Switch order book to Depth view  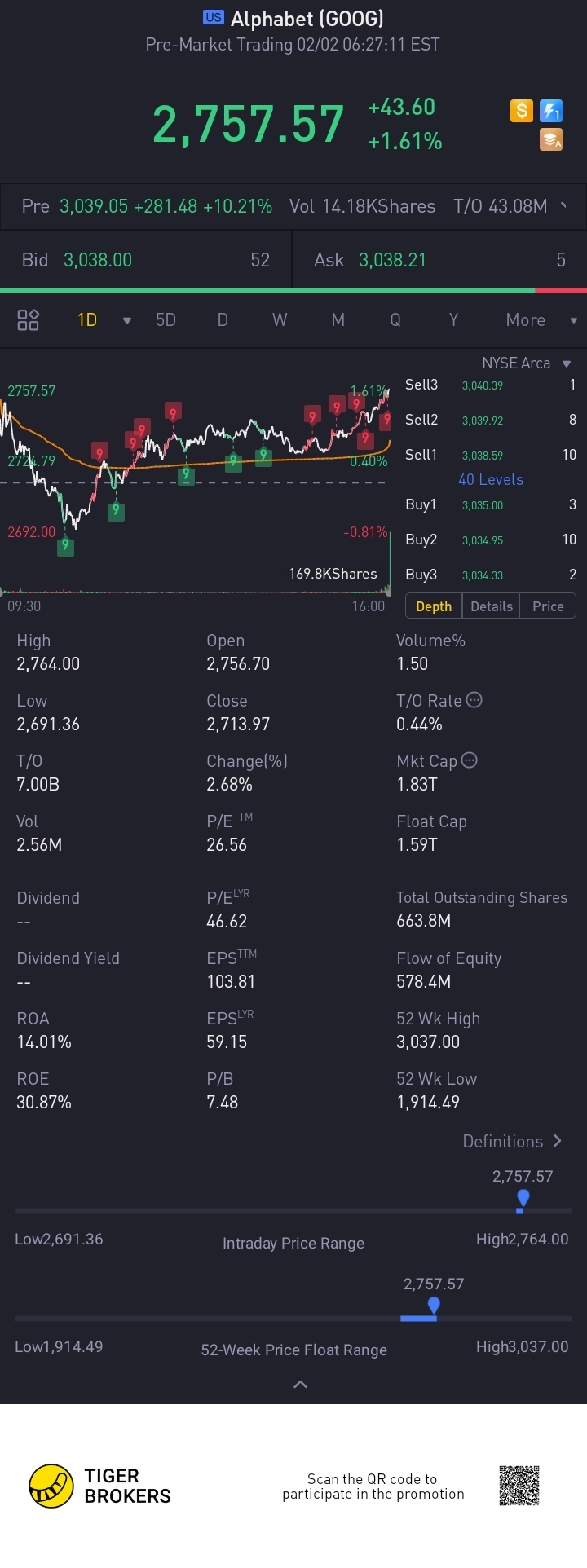click(434, 606)
